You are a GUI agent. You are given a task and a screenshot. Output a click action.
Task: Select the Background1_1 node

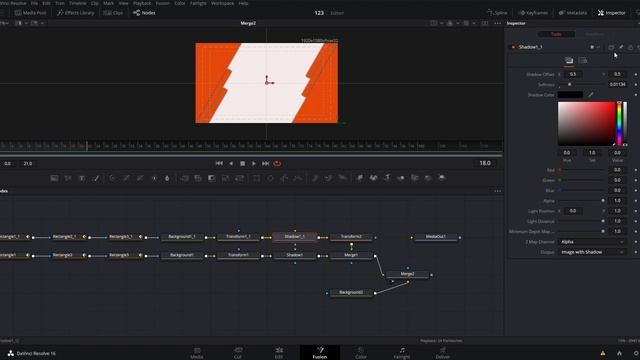coord(182,237)
